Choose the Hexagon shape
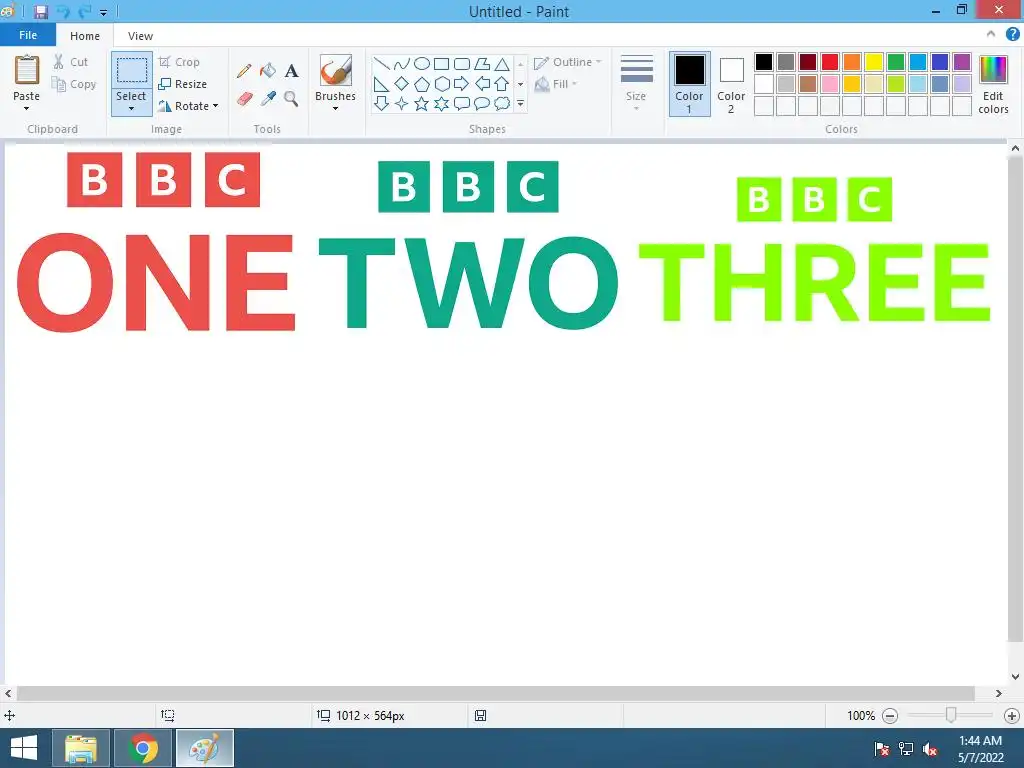The height and width of the screenshot is (768, 1024). coord(441,84)
